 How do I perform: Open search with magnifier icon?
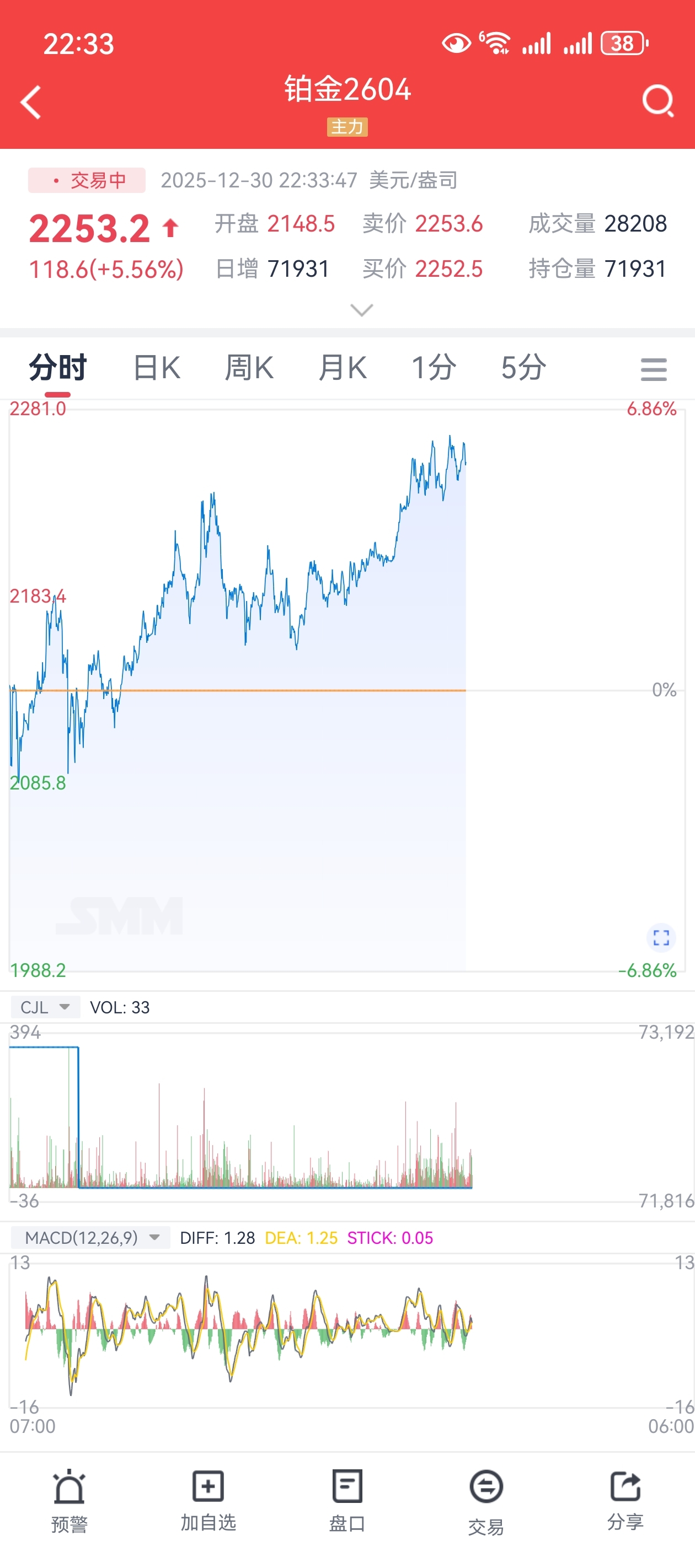pyautogui.click(x=658, y=101)
